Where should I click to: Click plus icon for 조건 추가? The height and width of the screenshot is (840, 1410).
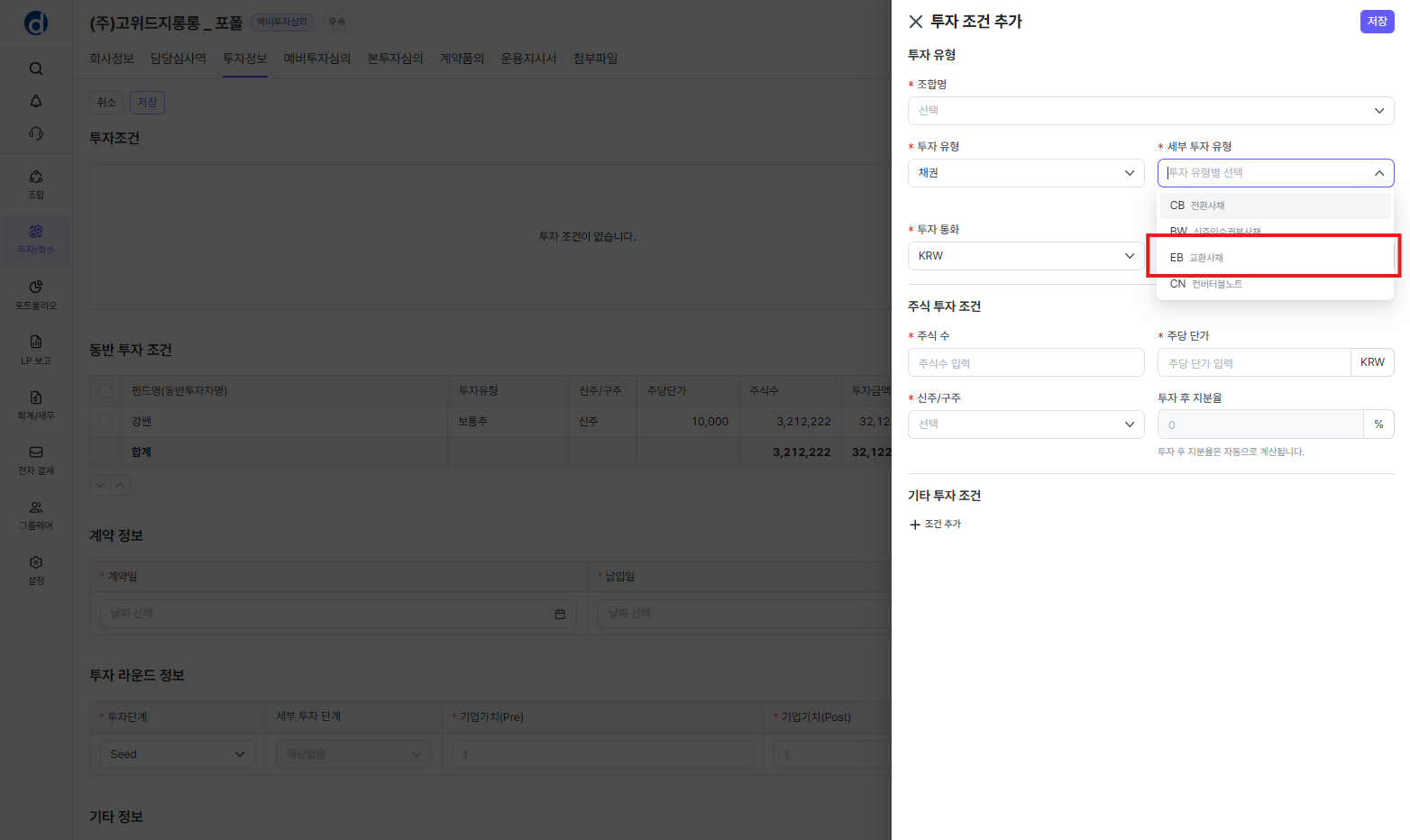[x=915, y=525]
